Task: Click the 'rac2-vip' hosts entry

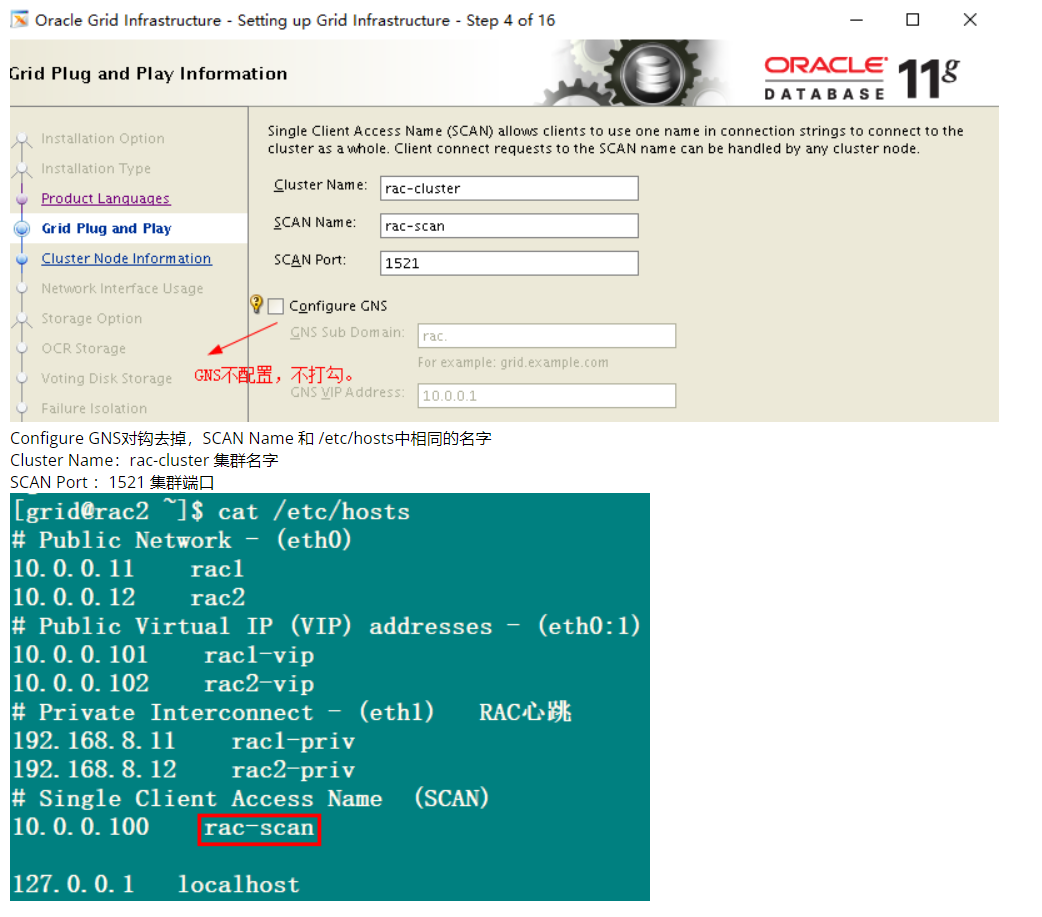Action: (x=259, y=684)
